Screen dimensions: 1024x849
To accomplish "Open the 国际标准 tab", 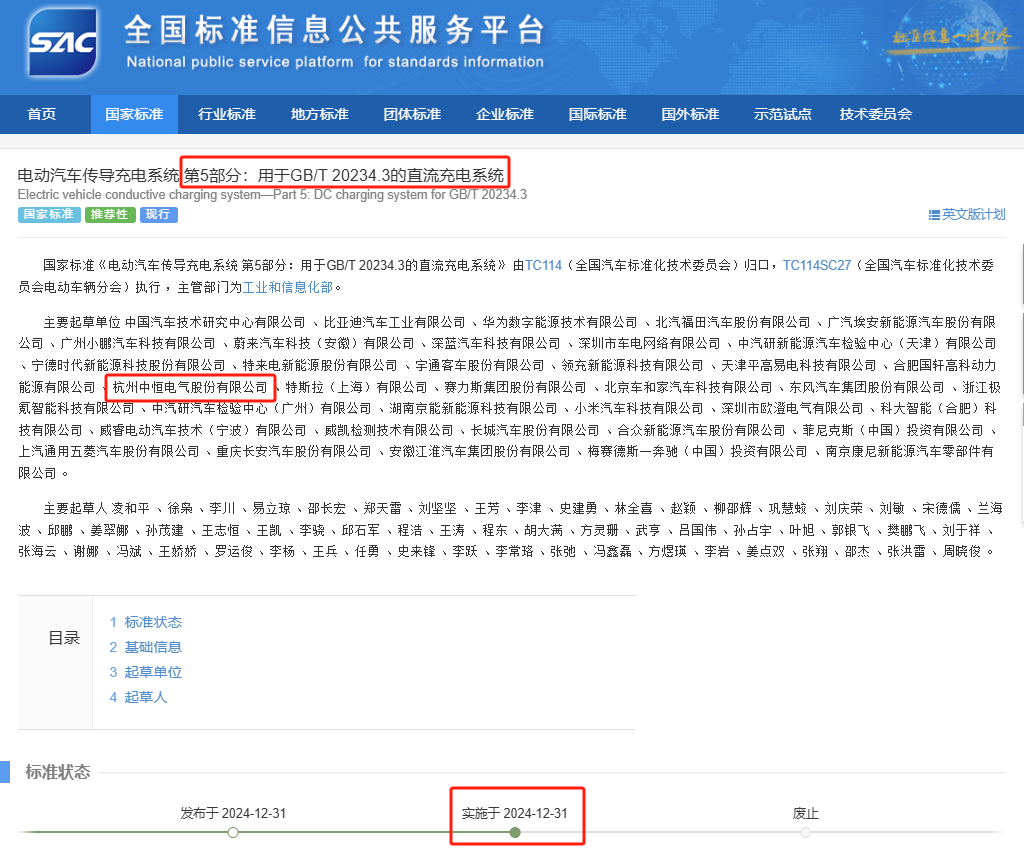I will [x=597, y=114].
